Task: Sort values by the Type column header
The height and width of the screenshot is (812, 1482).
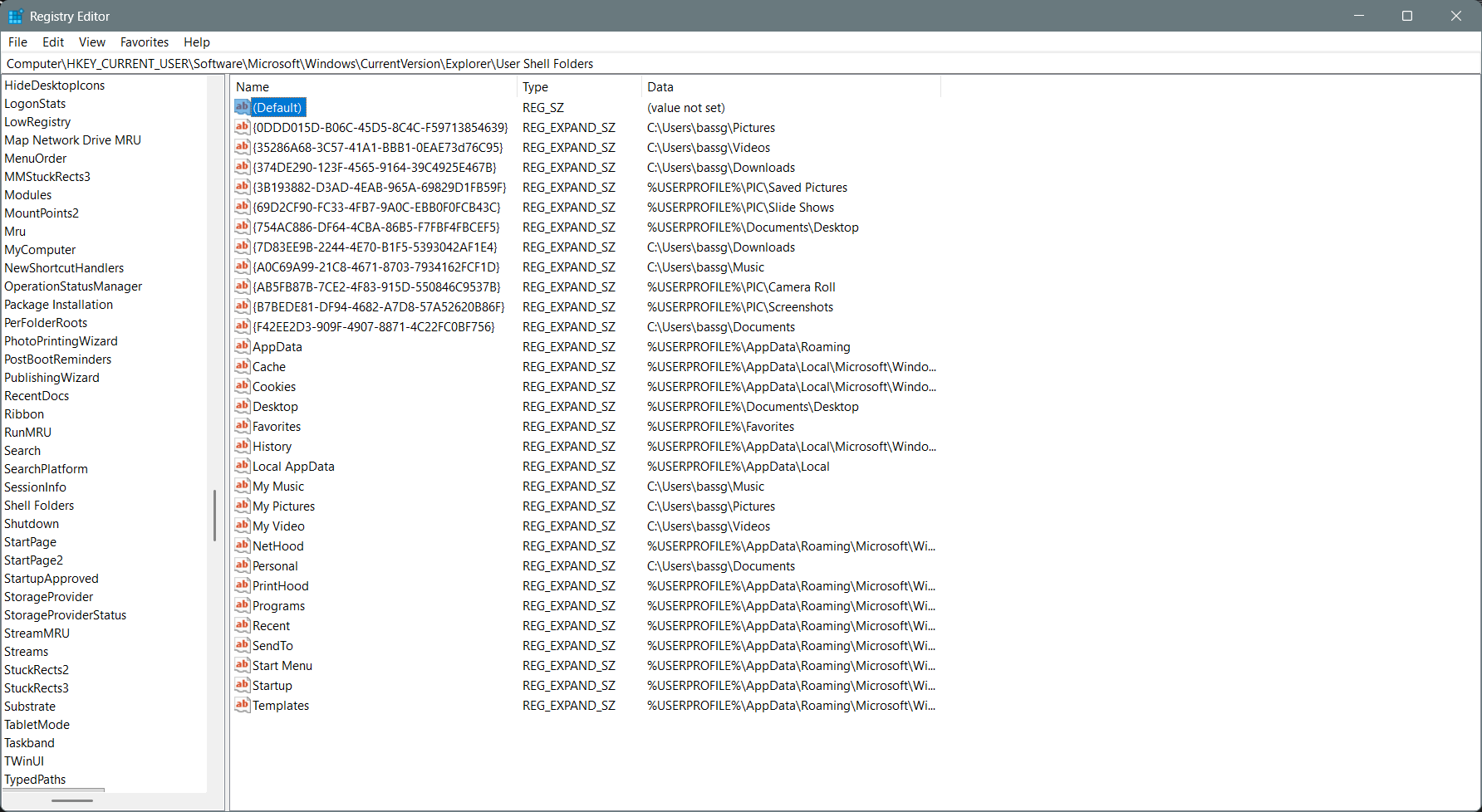Action: (579, 87)
